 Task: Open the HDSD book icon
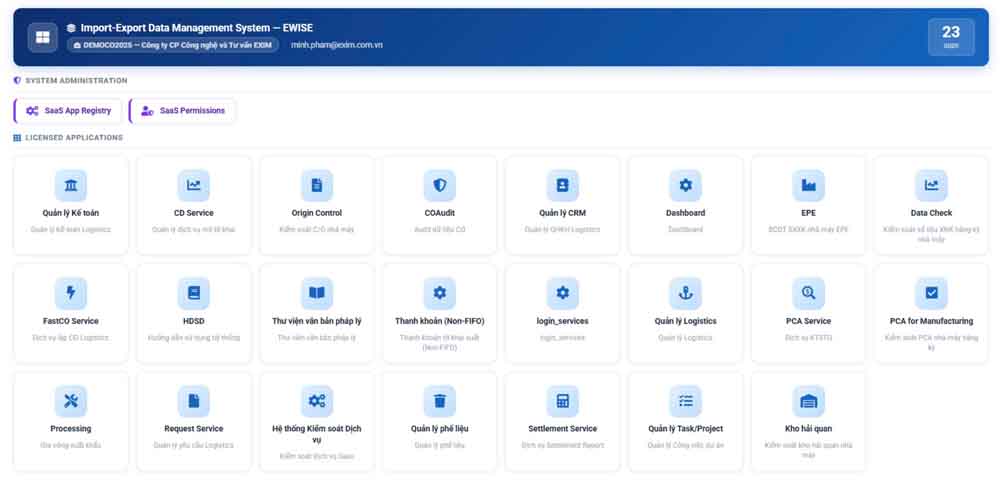click(194, 293)
